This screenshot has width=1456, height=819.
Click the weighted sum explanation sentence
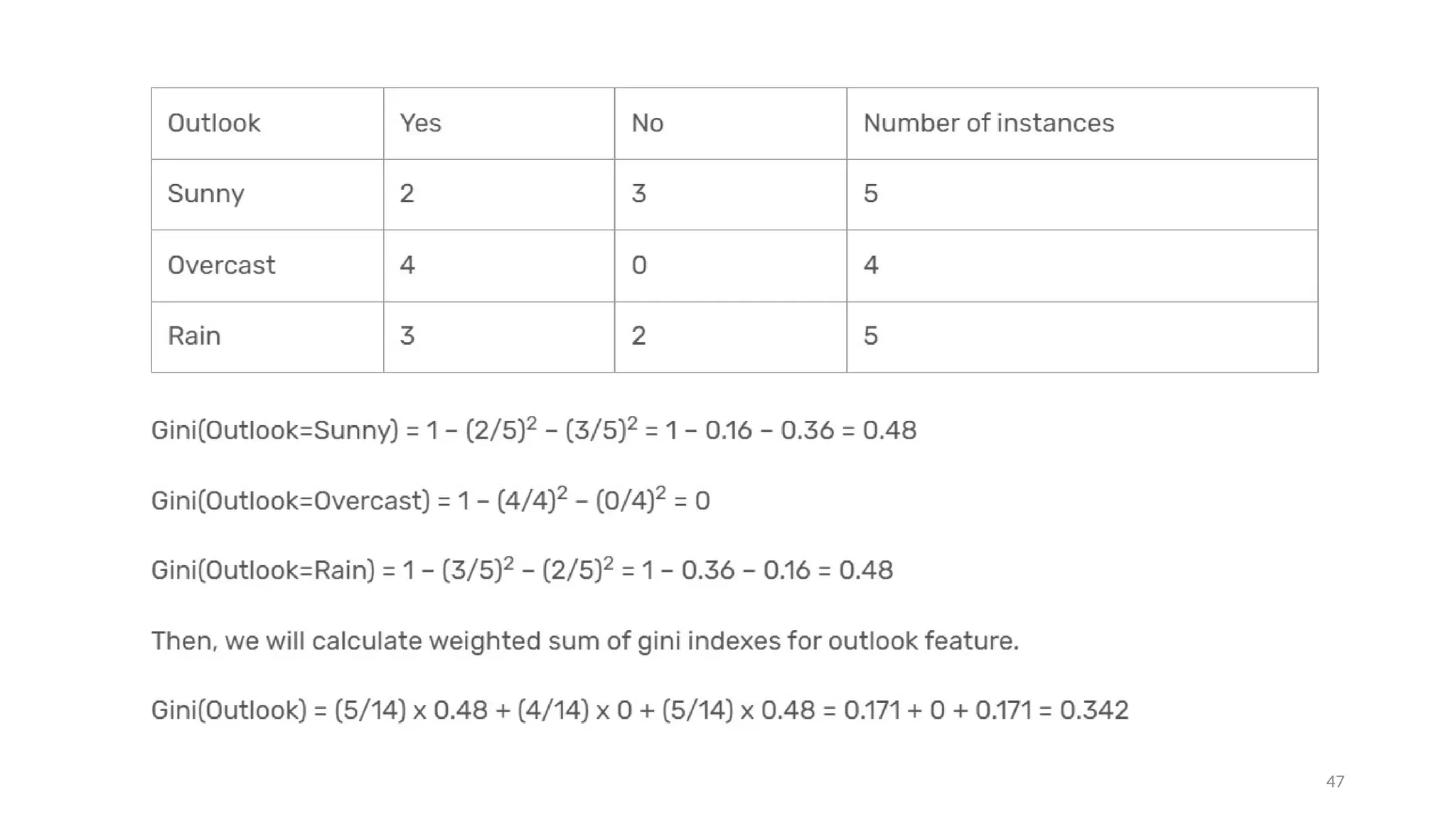(x=585, y=641)
